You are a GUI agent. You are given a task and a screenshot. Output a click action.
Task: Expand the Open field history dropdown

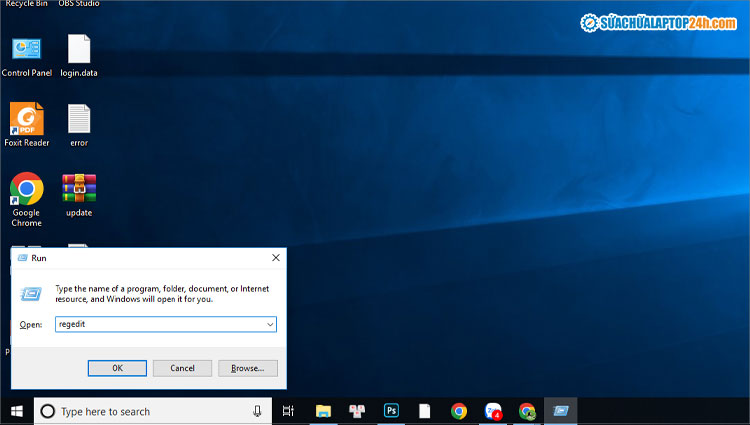269,325
